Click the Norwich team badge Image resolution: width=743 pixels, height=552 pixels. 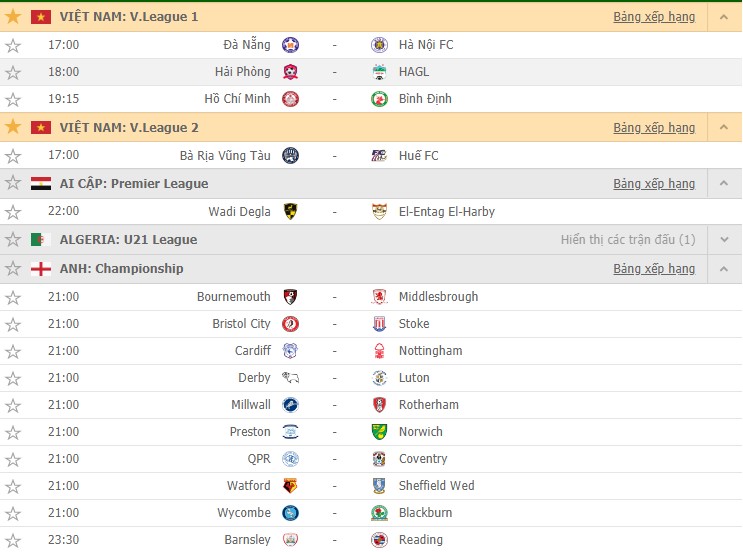click(379, 432)
